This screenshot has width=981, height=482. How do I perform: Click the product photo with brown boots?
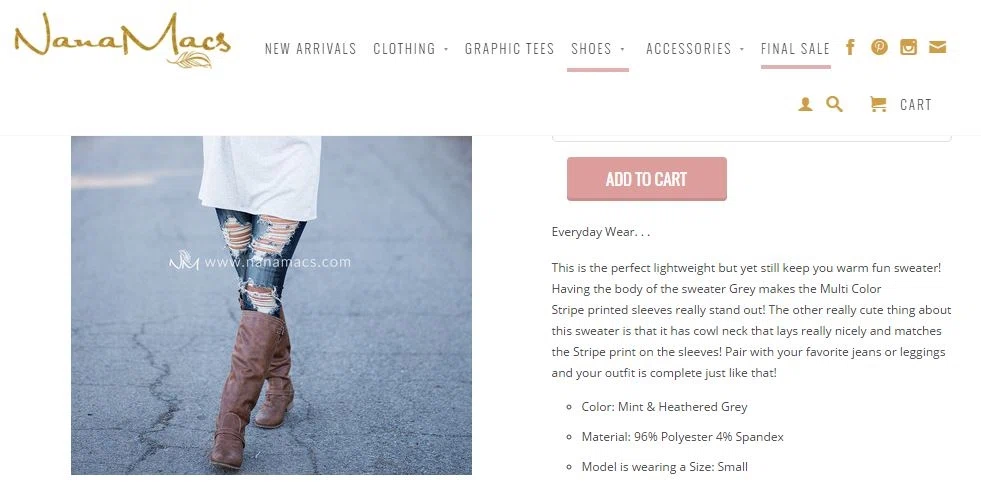tap(271, 305)
